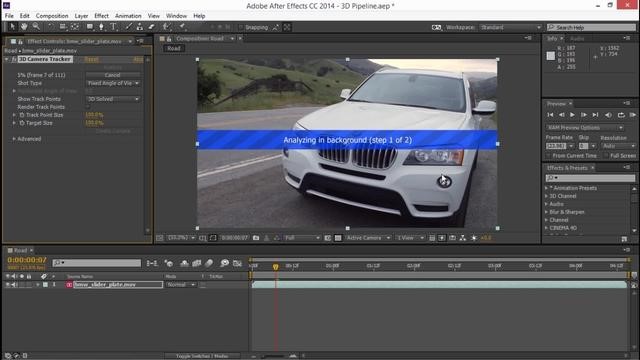The width and height of the screenshot is (640, 360).
Task: Open the timeline flowchart icon in viewer
Action: (462, 238)
